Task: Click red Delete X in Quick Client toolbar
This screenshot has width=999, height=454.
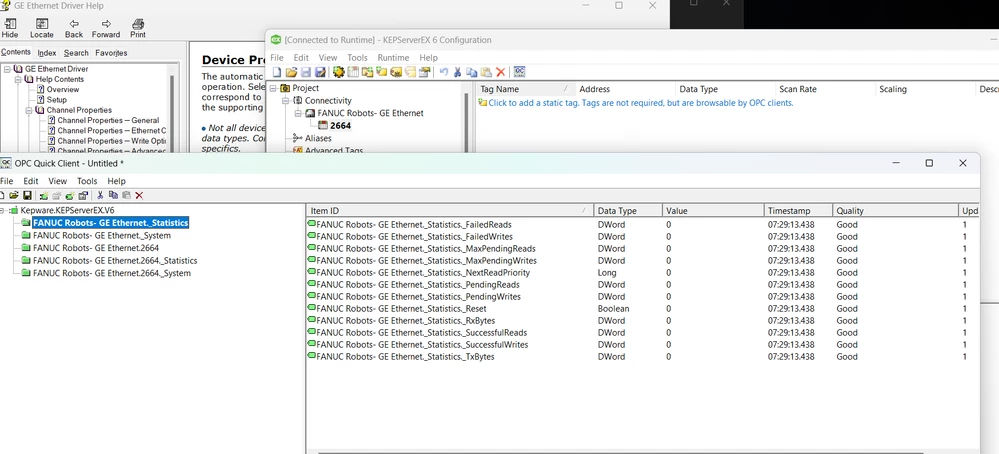Action: tap(140, 195)
